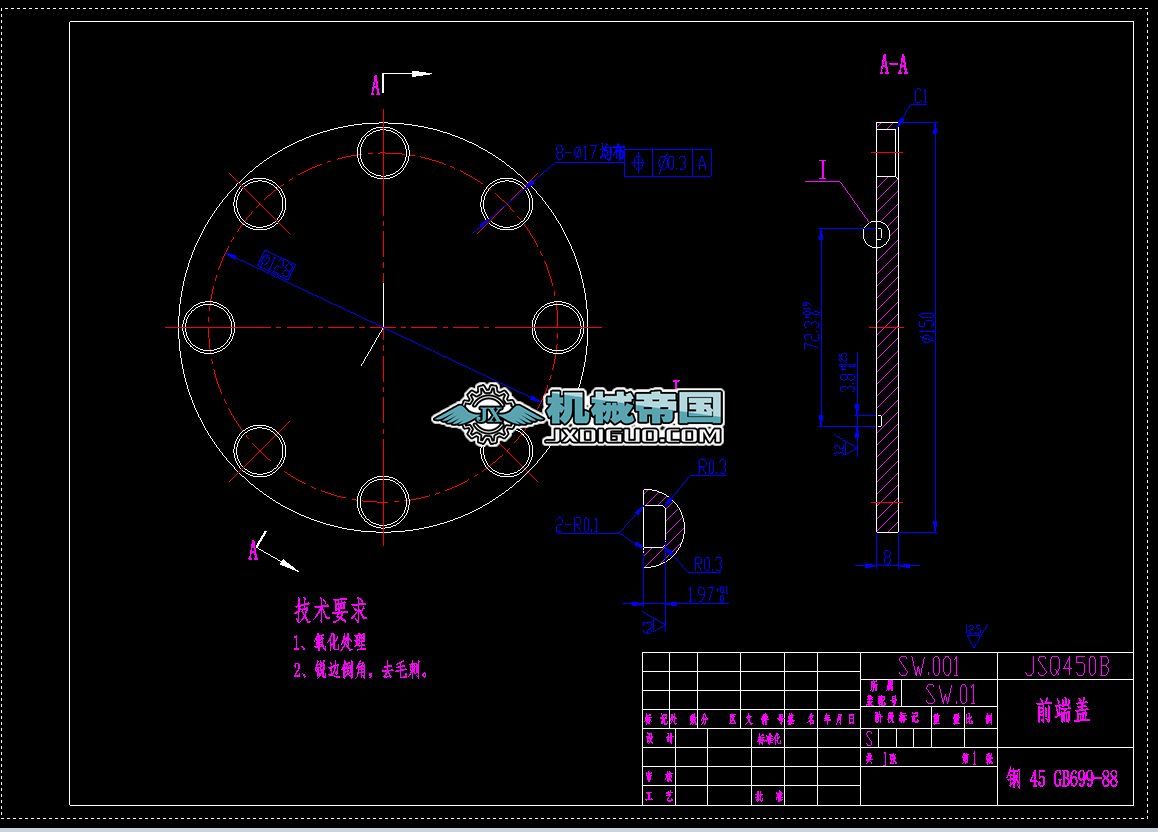The image size is (1158, 832).
Task: Click the C1 chamfer callout on the section view
Action: (x=921, y=94)
